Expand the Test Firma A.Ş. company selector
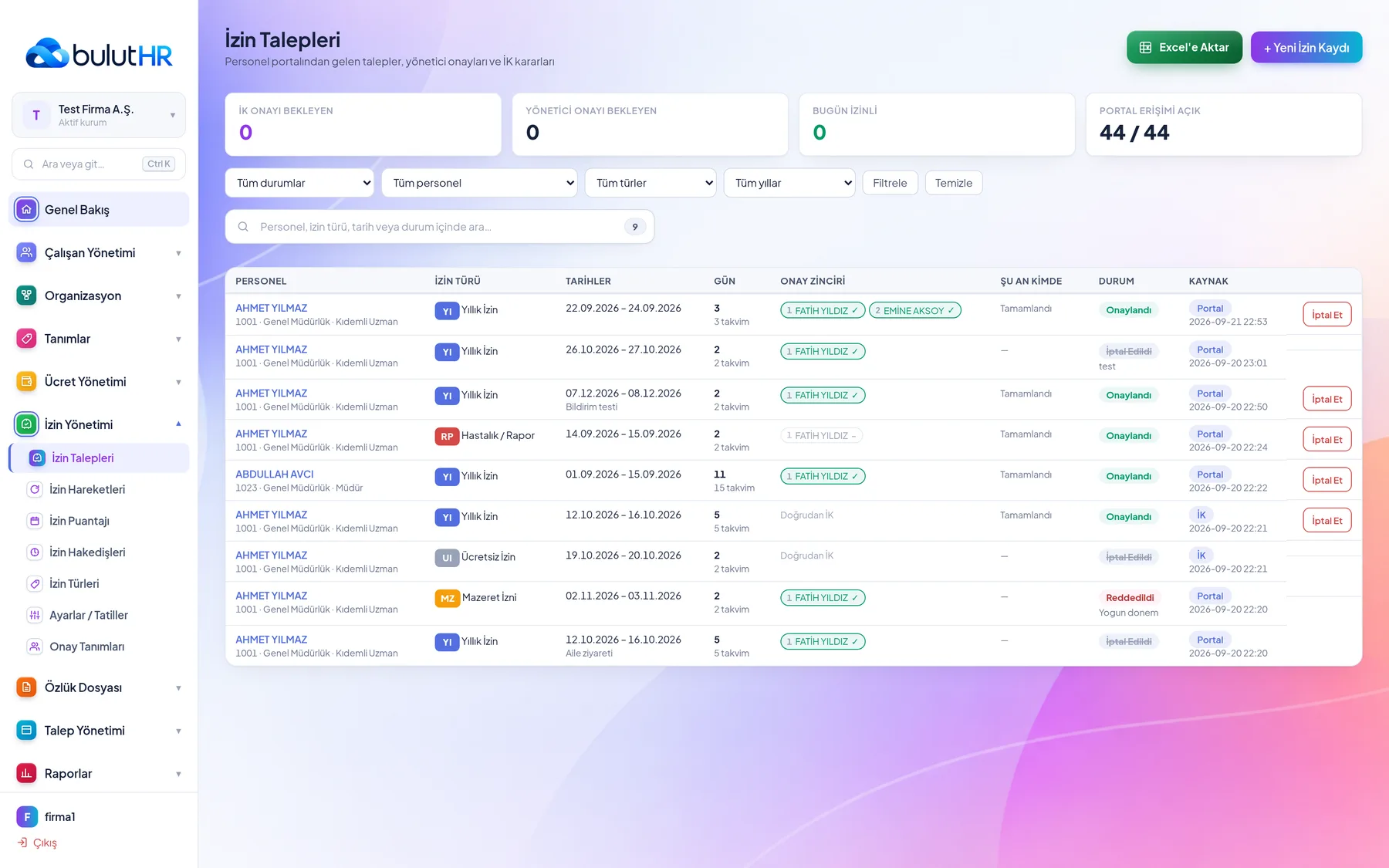Image resolution: width=1389 pixels, height=868 pixels. 99,115
